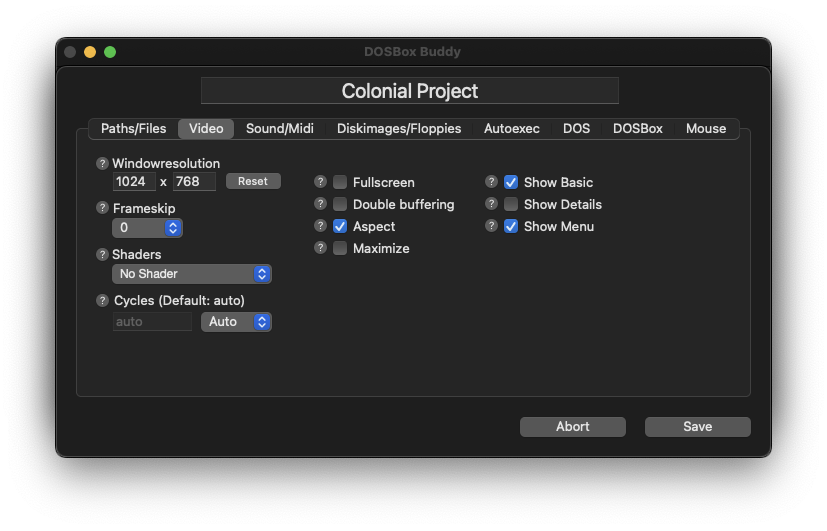
Task: Uncheck the Show Menu checkbox
Action: click(511, 226)
